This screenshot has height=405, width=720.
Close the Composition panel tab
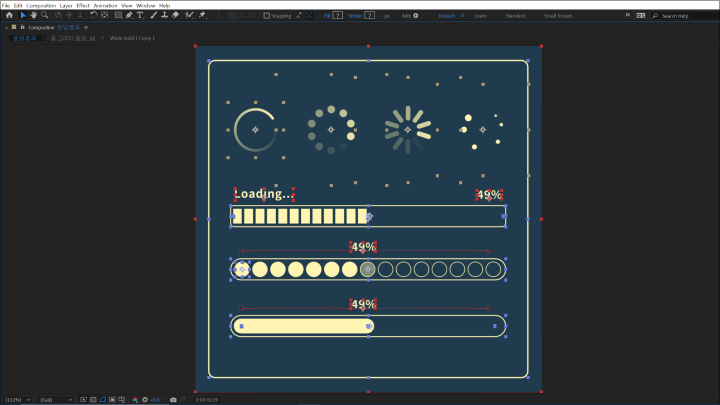click(x=6, y=28)
